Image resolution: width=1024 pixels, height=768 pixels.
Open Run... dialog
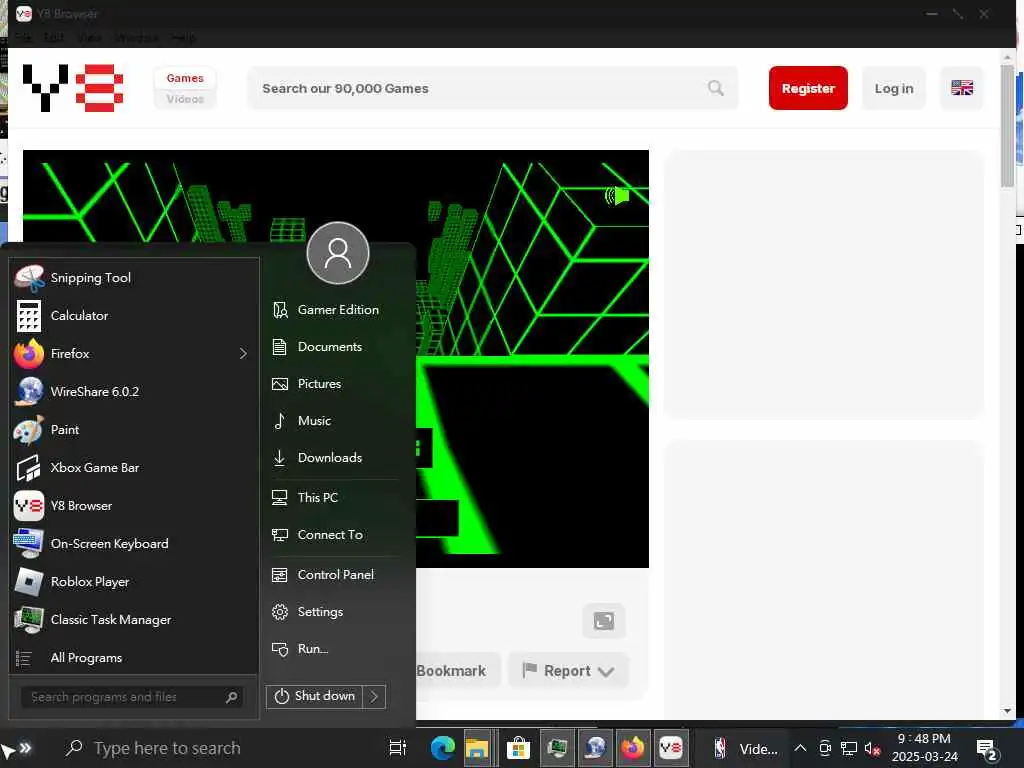tap(336, 648)
